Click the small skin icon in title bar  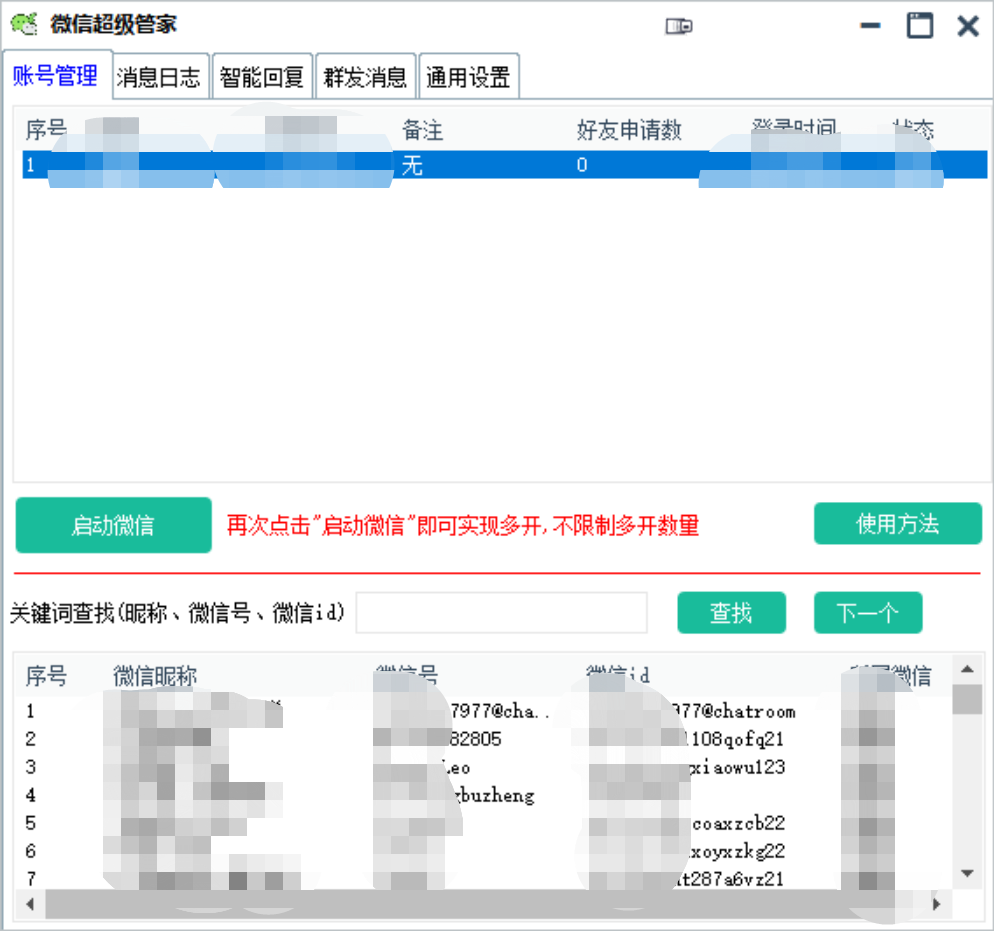[679, 26]
